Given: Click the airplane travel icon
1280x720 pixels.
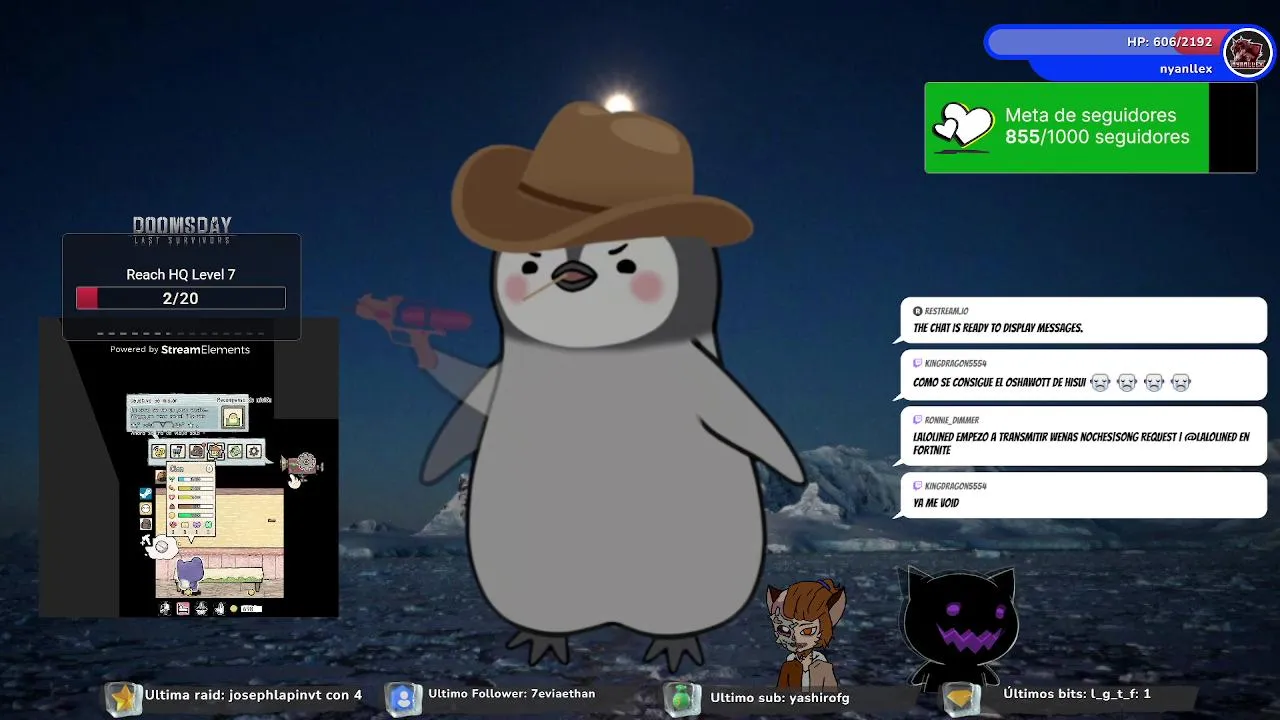Looking at the screenshot, I should [x=145, y=541].
